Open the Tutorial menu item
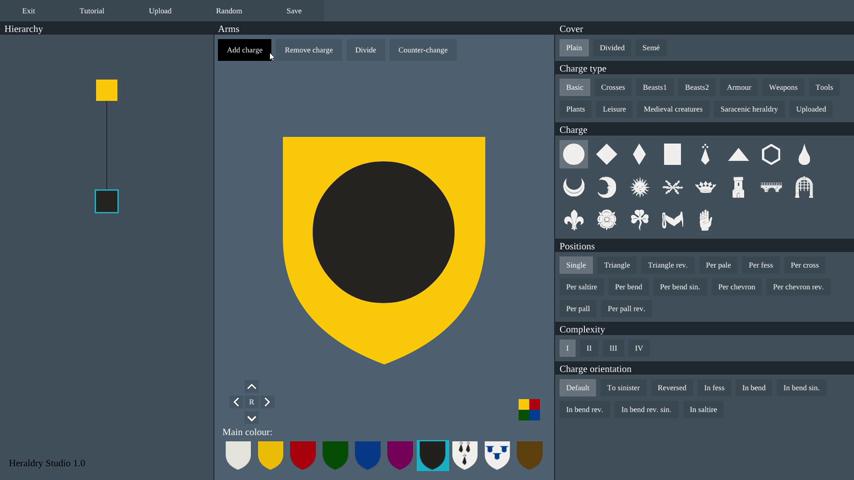Image resolution: width=854 pixels, height=480 pixels. [x=92, y=11]
